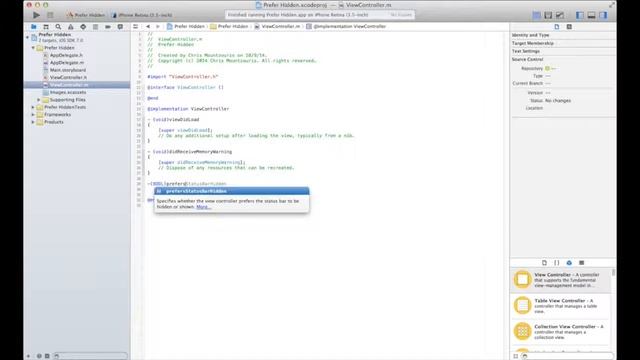
Task: Show the Breakpoint navigator
Action: 108,27
